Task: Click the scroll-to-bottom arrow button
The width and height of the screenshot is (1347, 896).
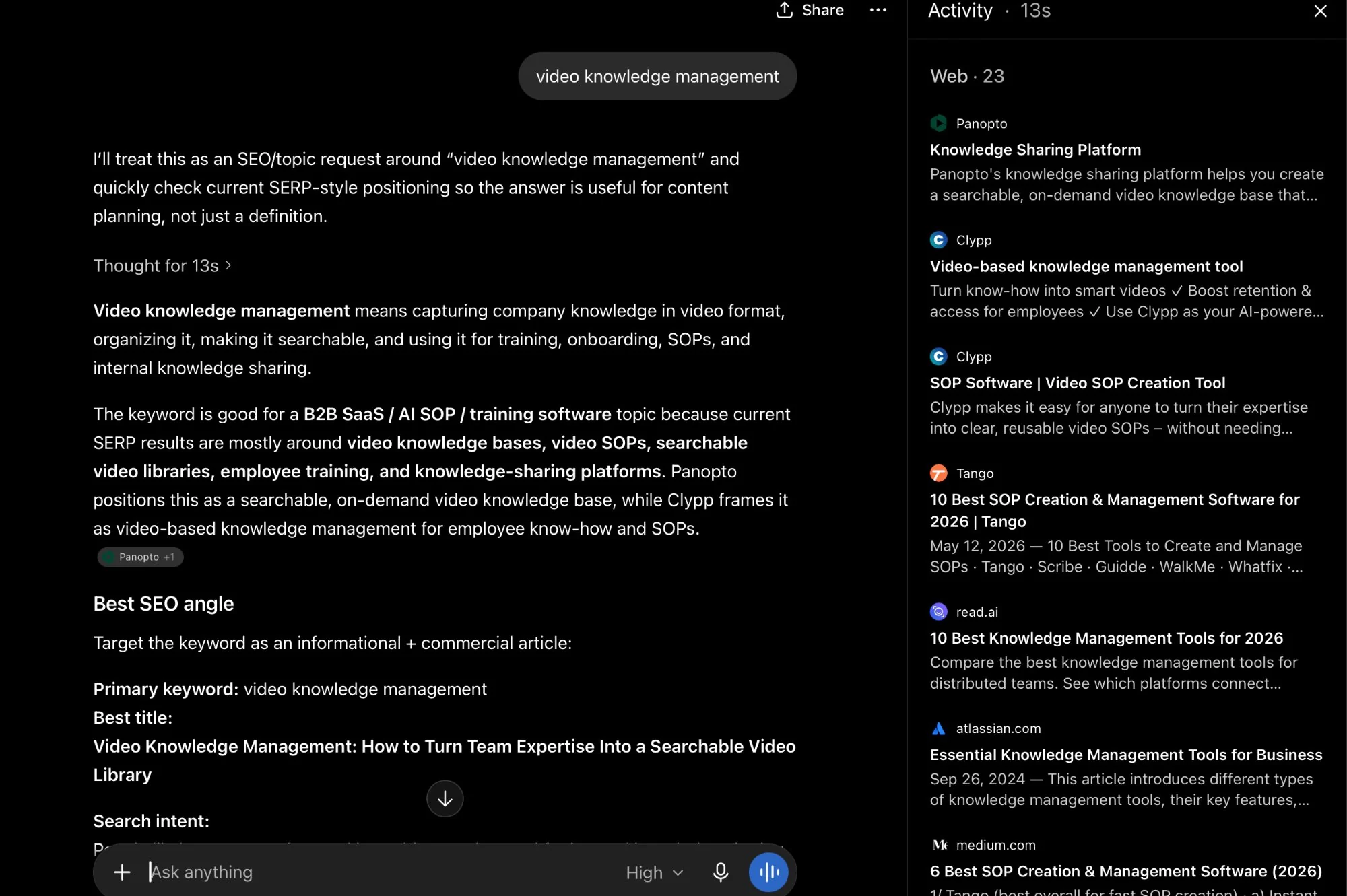Action: (x=445, y=798)
